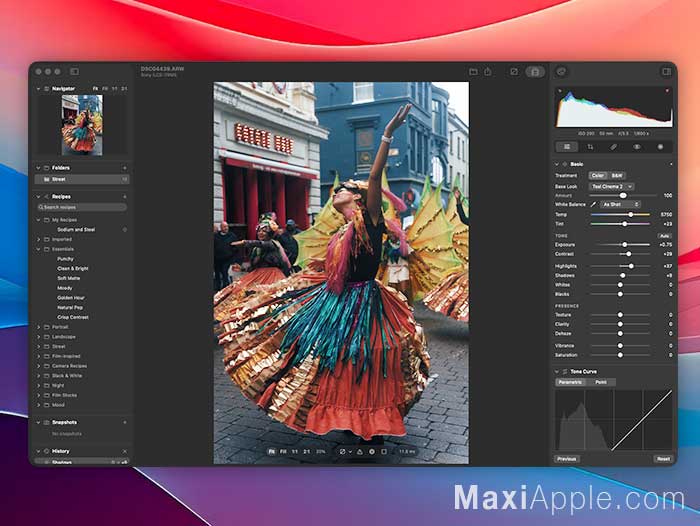Expand the Portrait recipes folder

38,327
